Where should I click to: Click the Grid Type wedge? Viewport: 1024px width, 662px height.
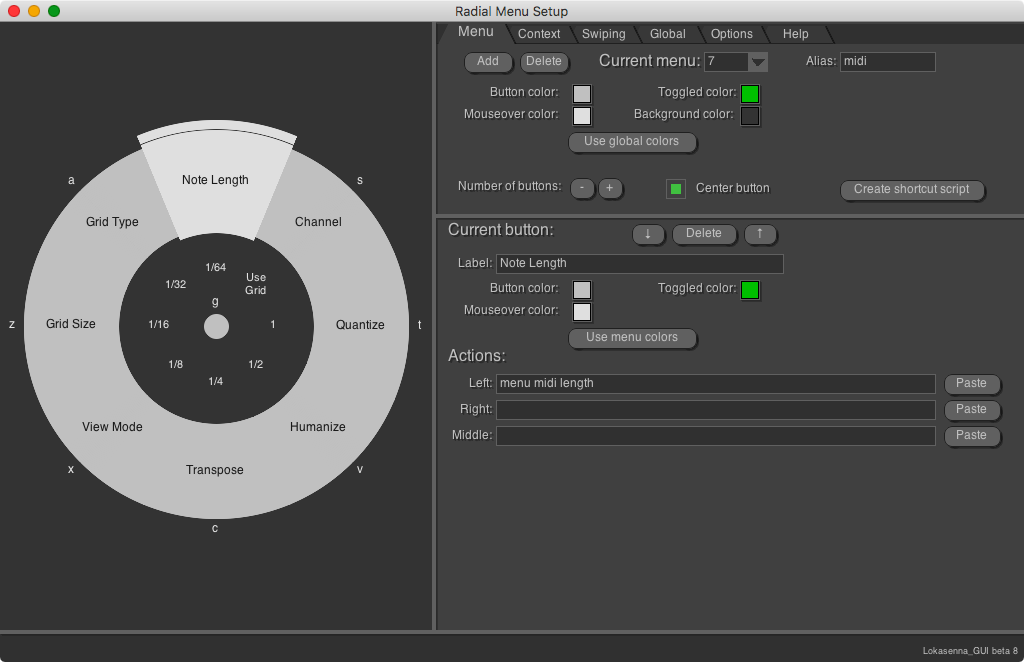pos(111,221)
